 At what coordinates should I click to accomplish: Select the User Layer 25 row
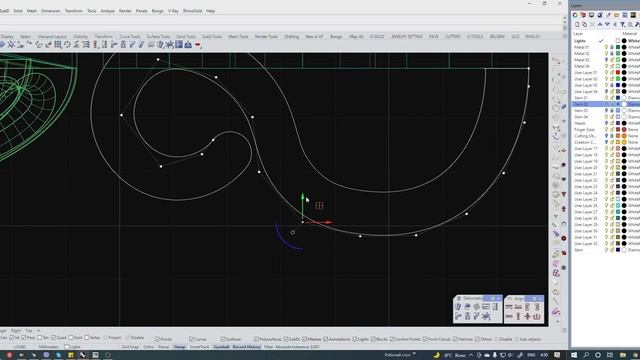605,199
